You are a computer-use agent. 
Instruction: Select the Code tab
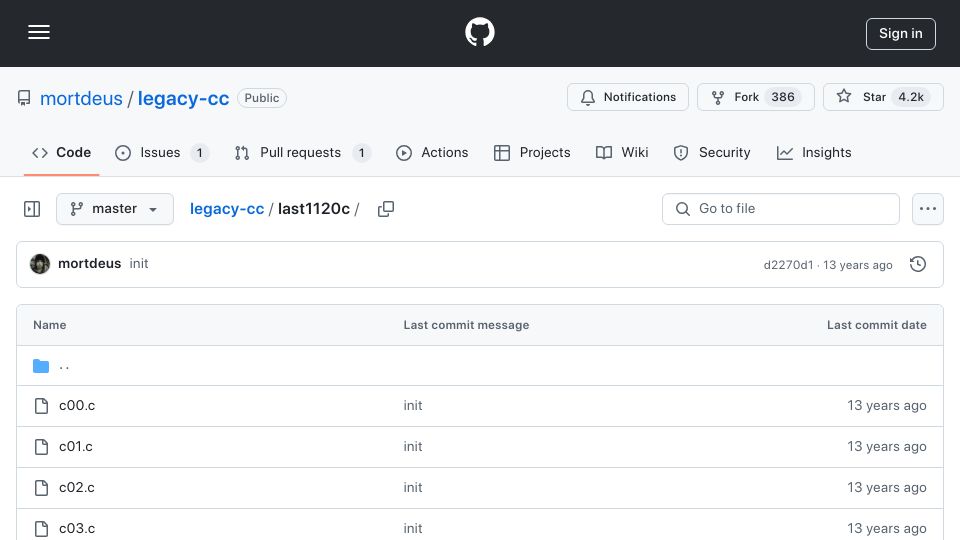pos(61,152)
